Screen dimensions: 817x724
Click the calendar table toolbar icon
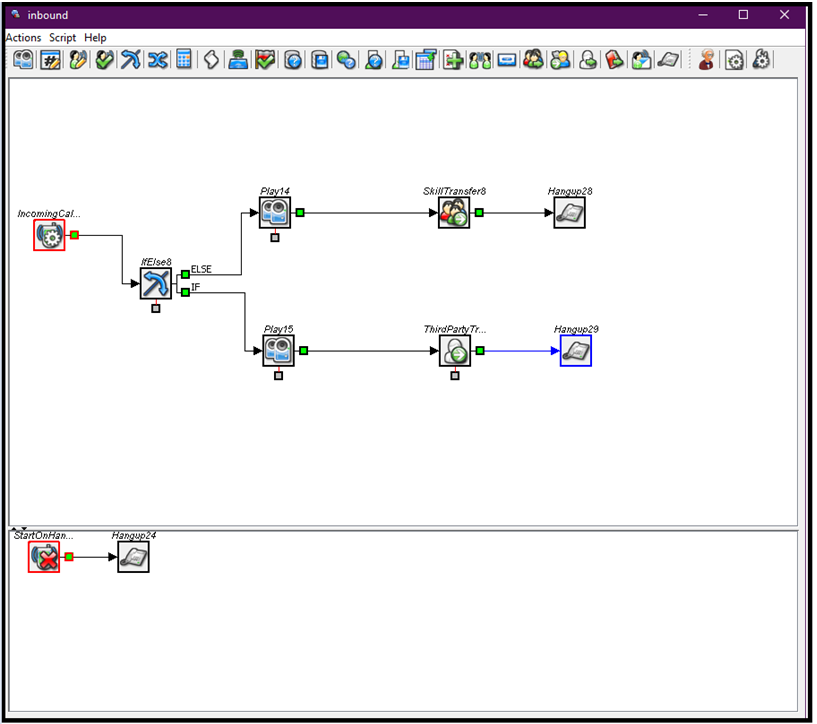pyautogui.click(x=426, y=60)
